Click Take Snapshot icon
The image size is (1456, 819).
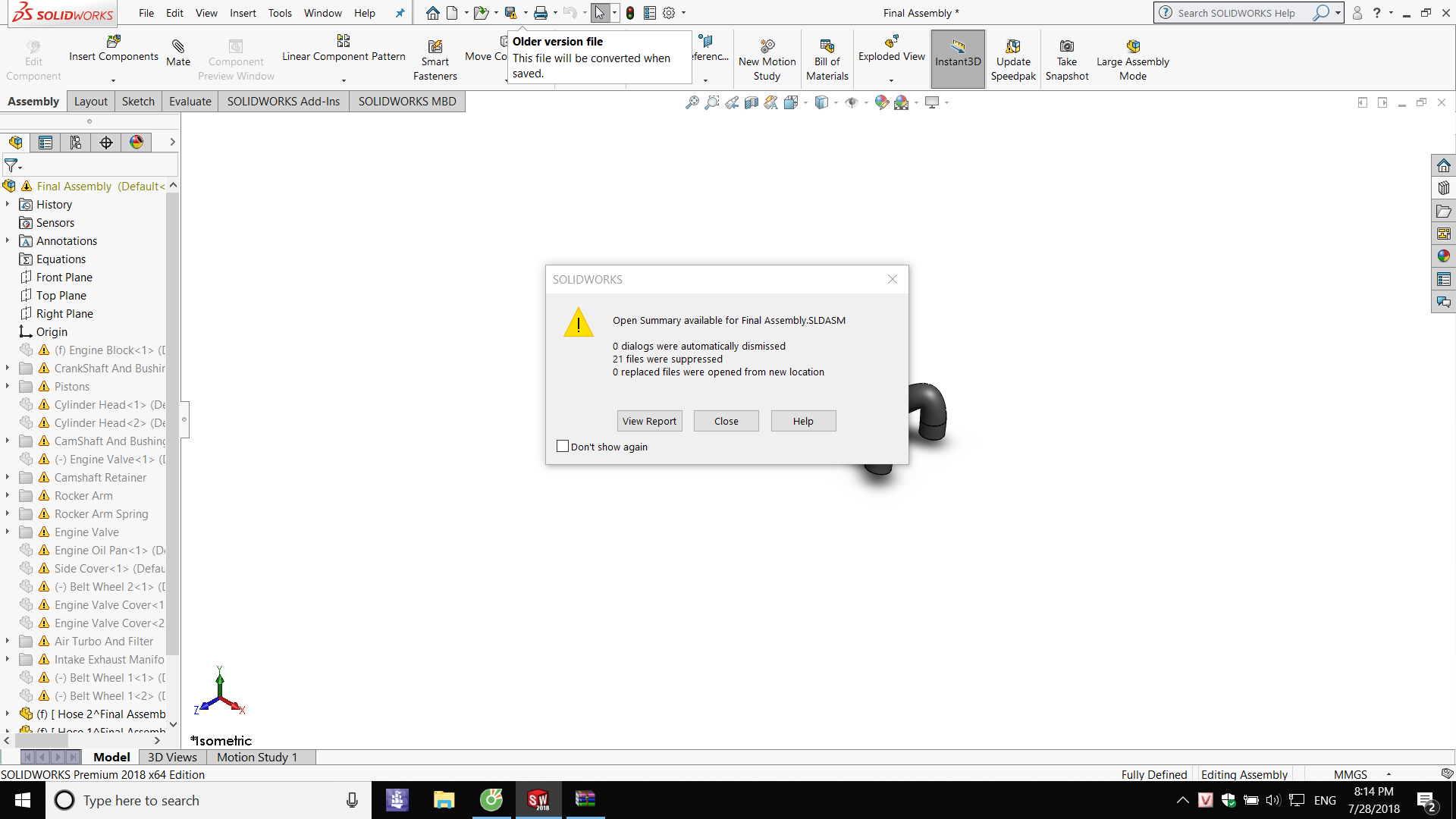point(1066,47)
